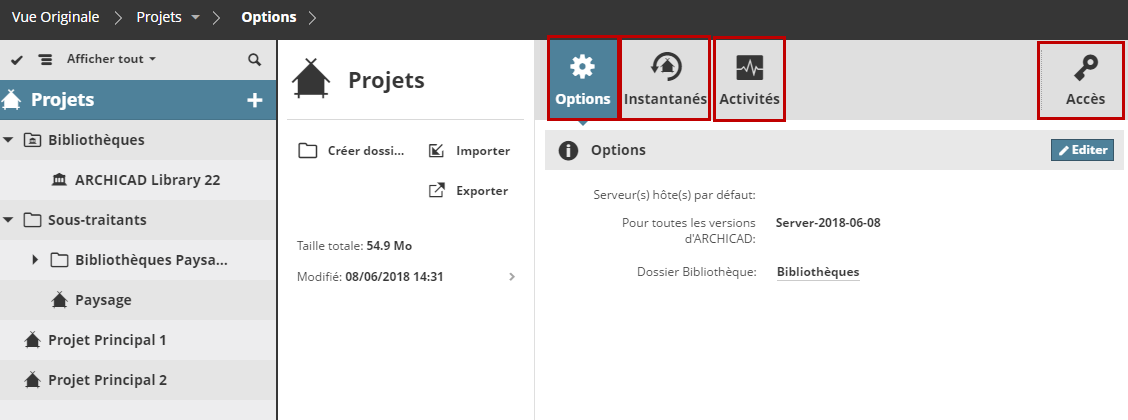Viewport: 1128px width, 420px height.
Task: Collapse the Sous-traitants folder
Action: 9,220
